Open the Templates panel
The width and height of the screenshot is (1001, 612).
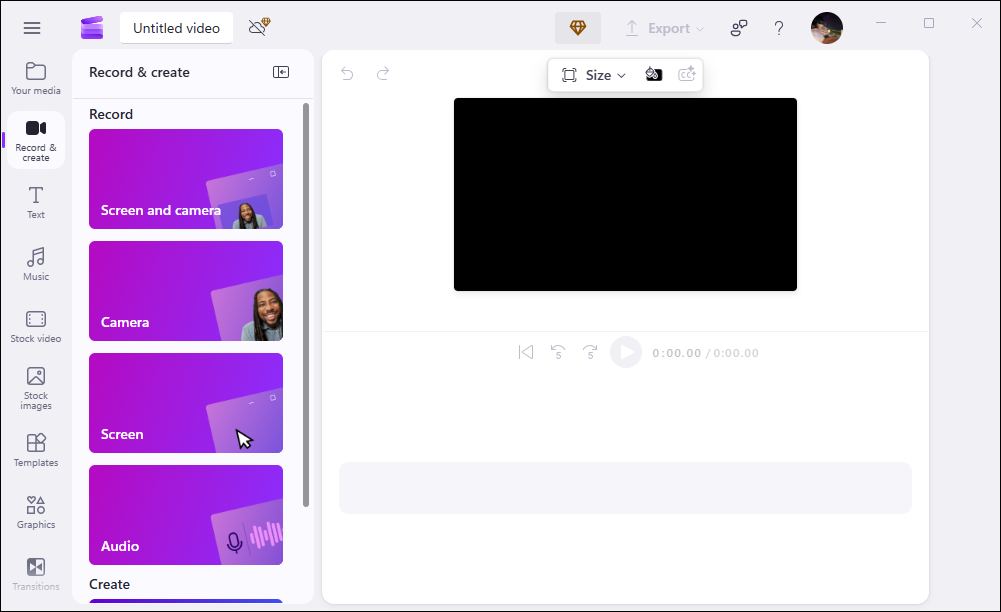point(35,449)
